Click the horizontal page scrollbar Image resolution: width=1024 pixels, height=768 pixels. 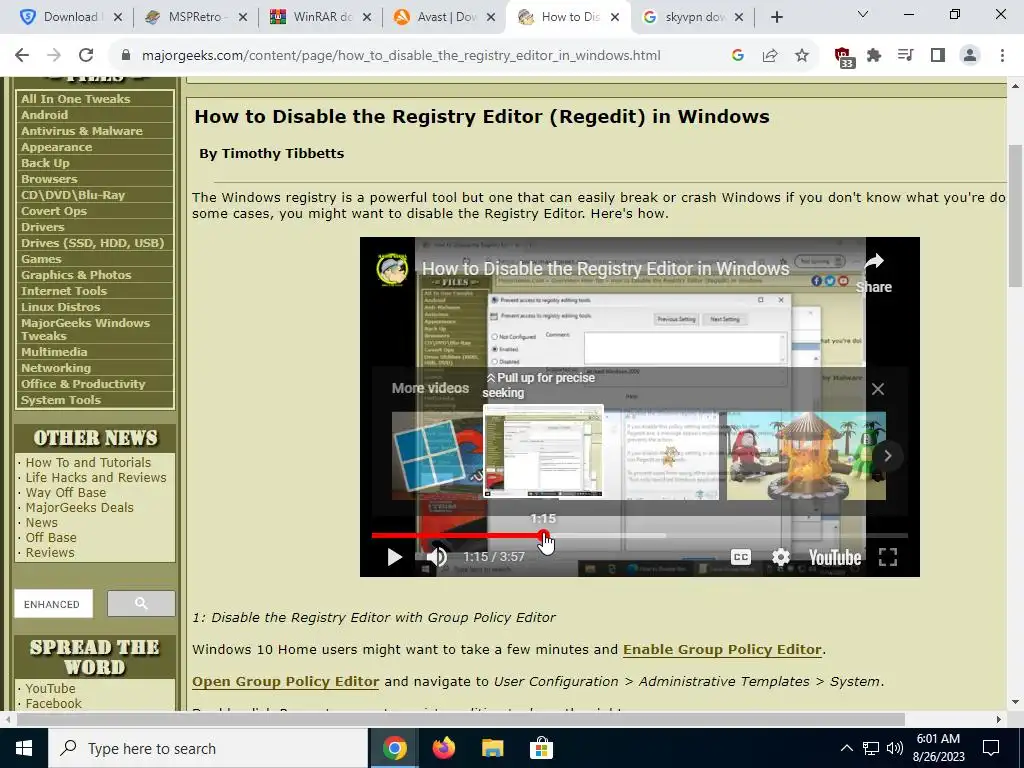click(x=460, y=719)
